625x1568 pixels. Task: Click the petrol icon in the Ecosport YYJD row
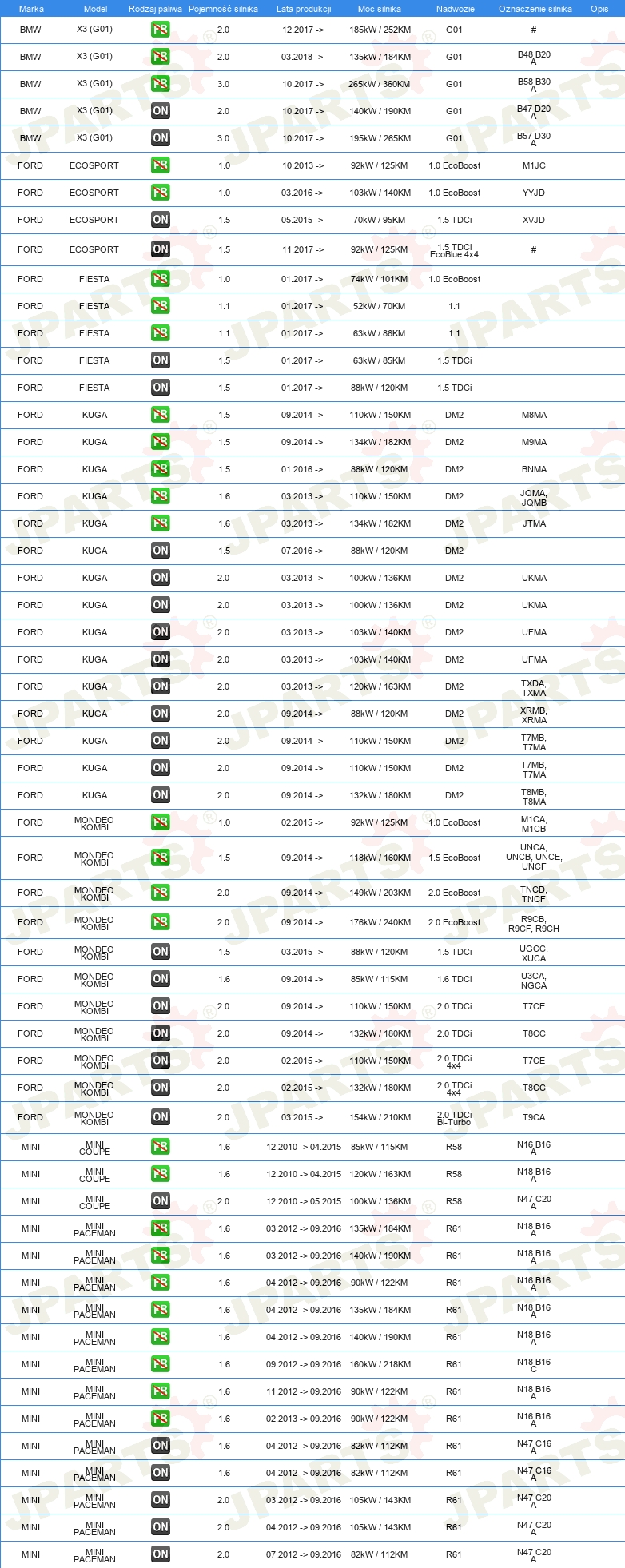pos(161,193)
